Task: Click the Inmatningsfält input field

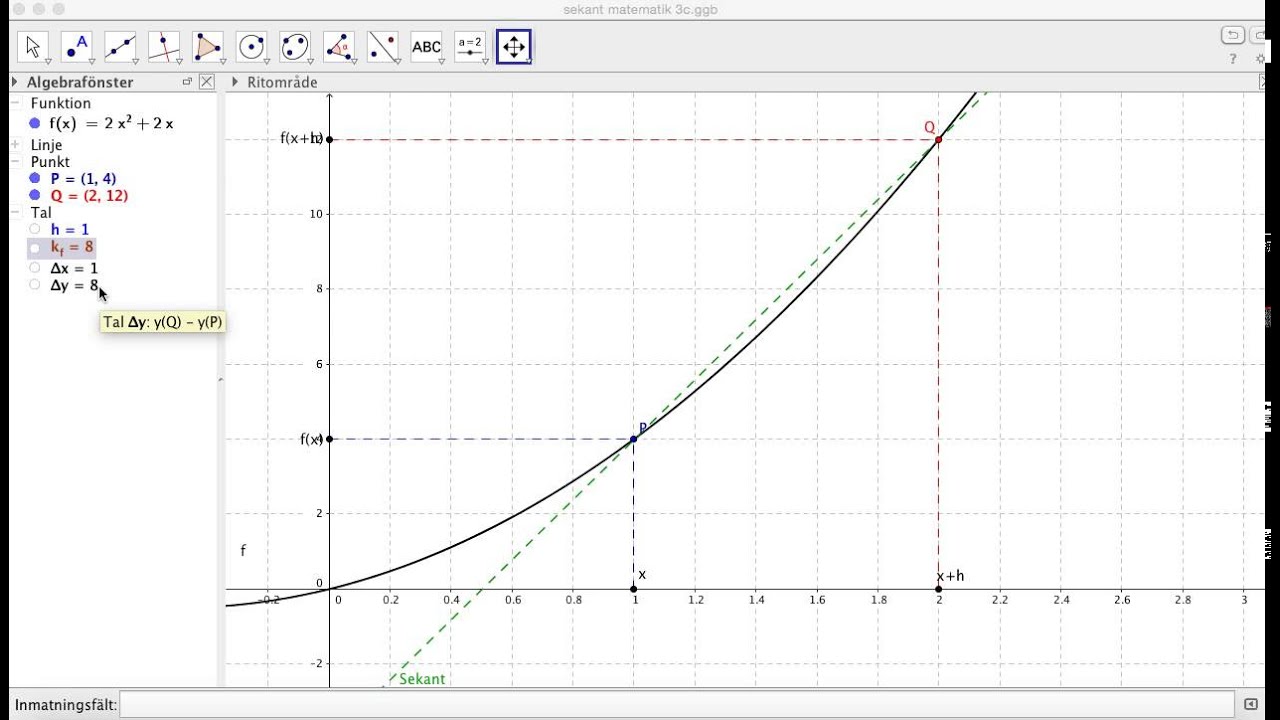Action: 678,704
